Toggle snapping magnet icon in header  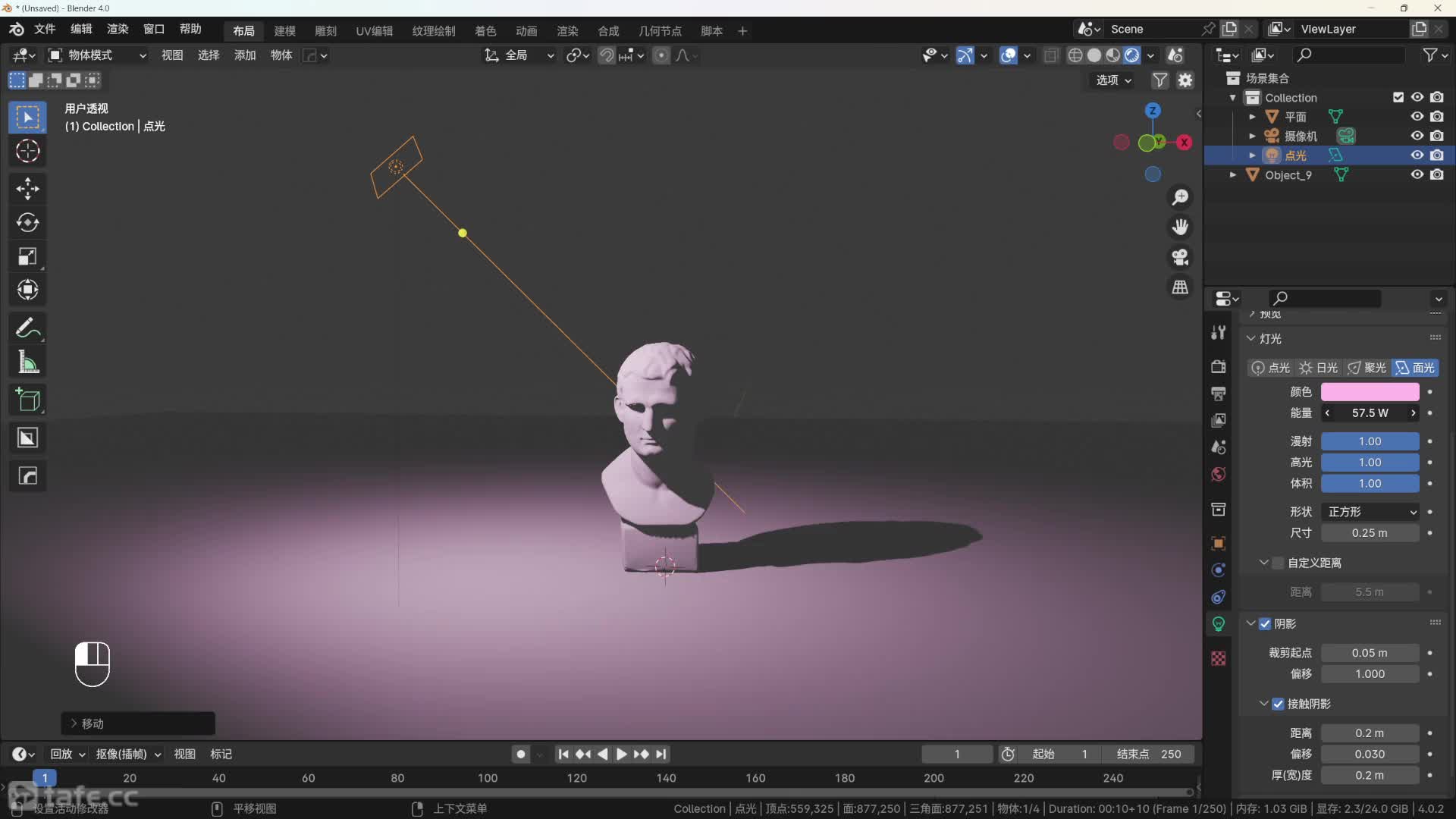[607, 55]
